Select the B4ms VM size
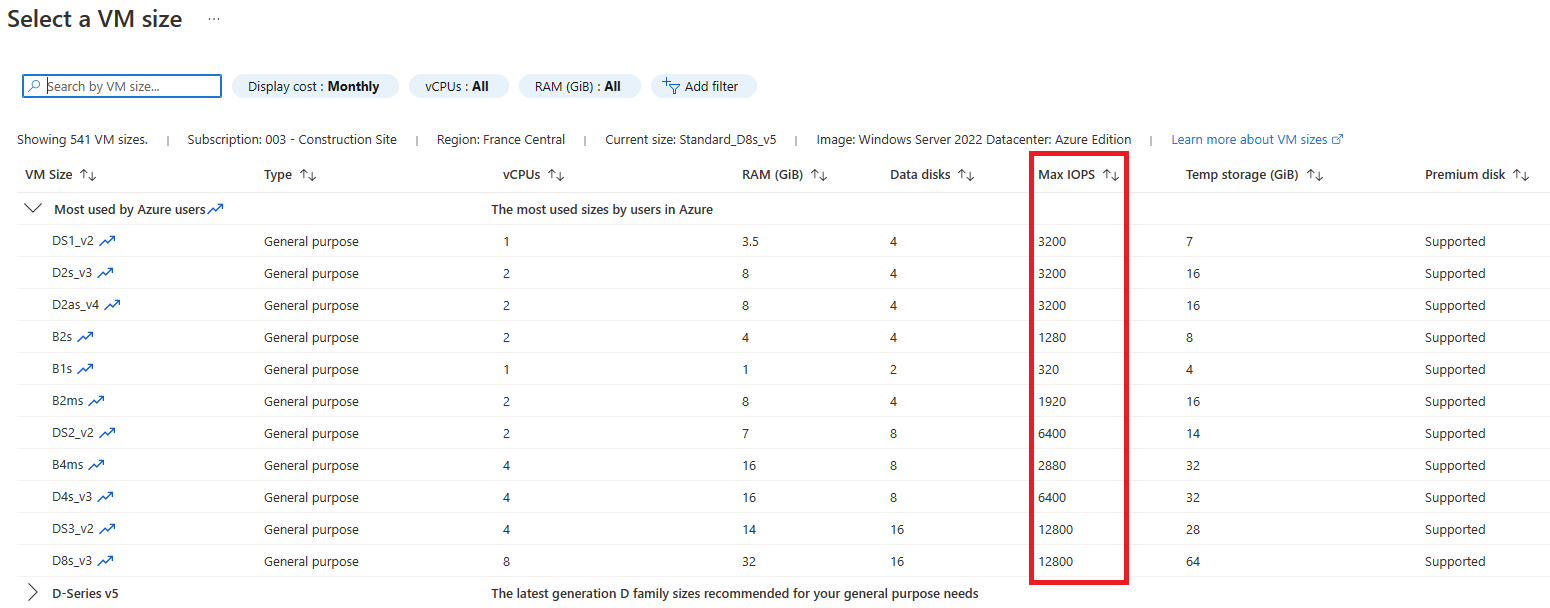1550x608 pixels. click(x=68, y=465)
